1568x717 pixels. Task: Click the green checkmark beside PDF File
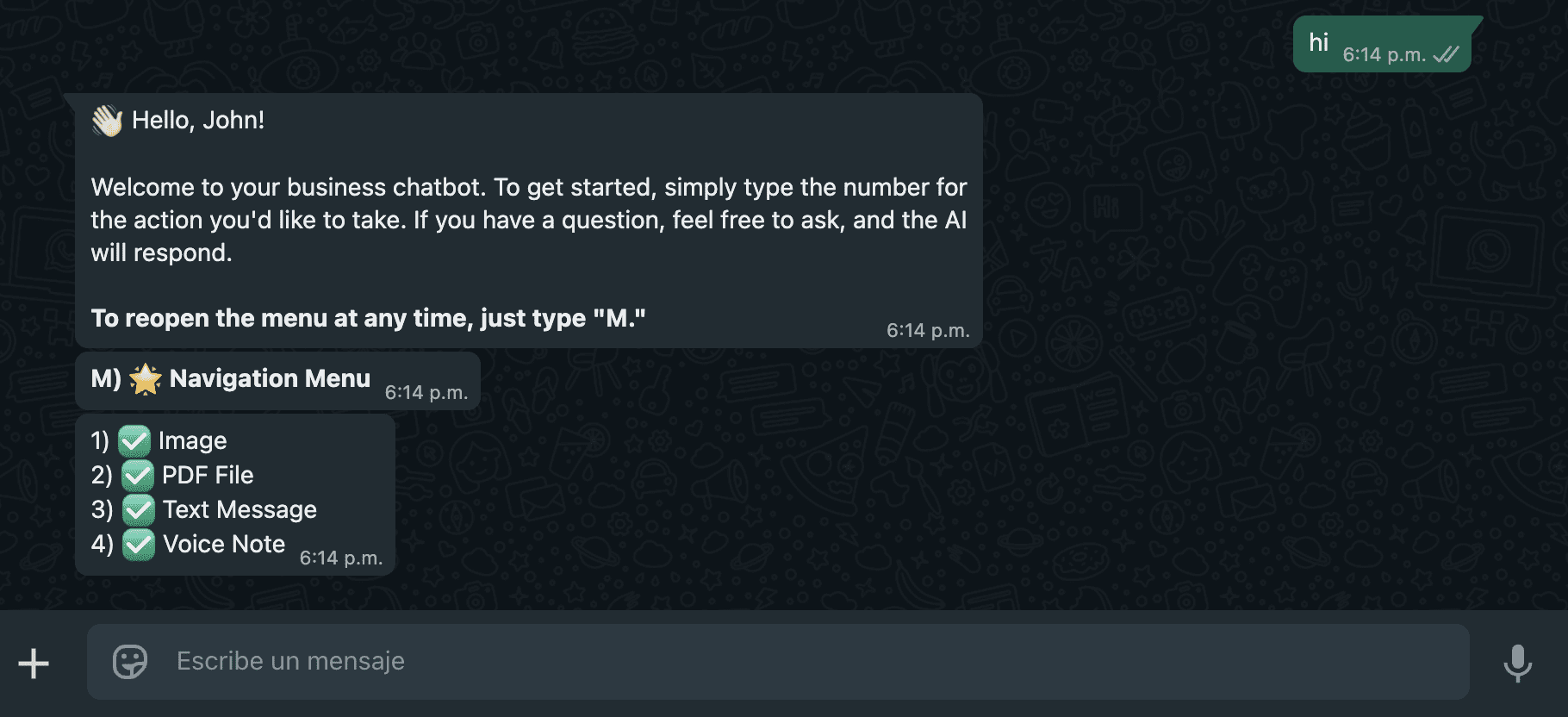tap(138, 476)
